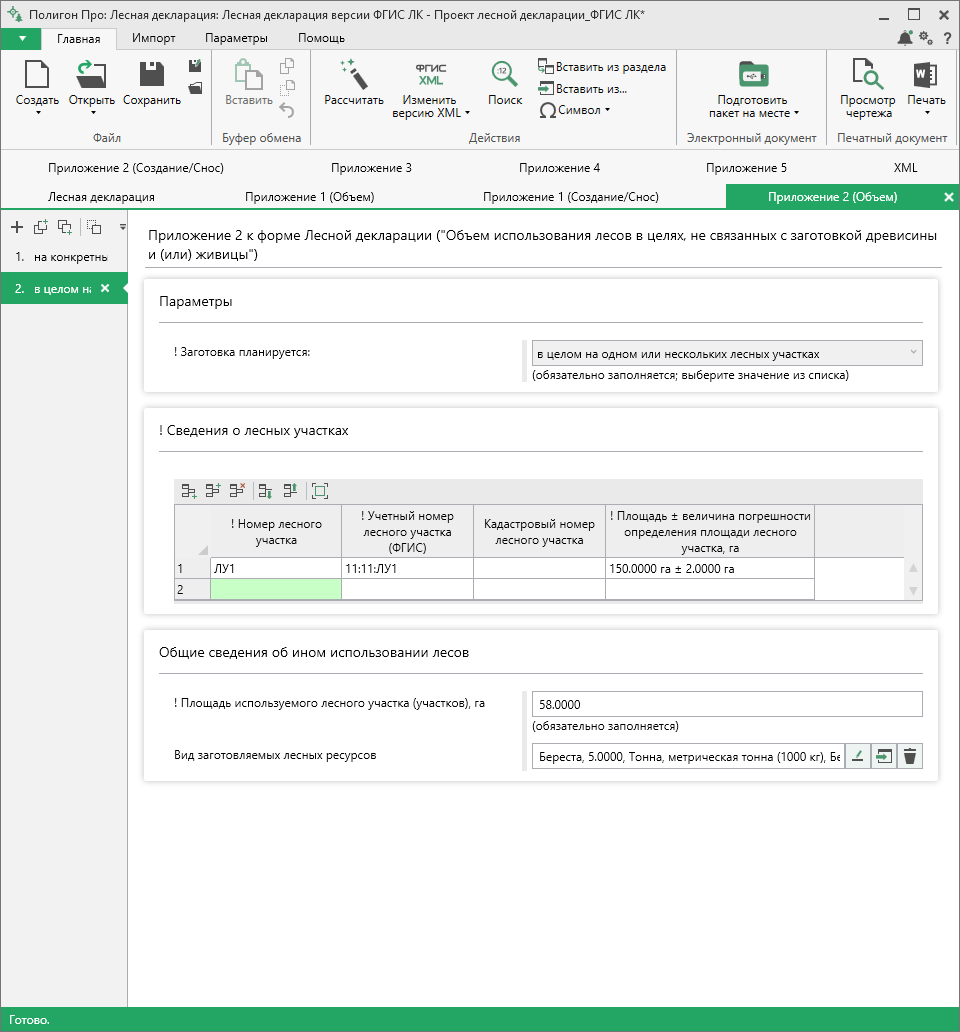Click the Площадь используемого лесного участка field
Image resolution: width=960 pixels, height=1032 pixels.
click(726, 704)
